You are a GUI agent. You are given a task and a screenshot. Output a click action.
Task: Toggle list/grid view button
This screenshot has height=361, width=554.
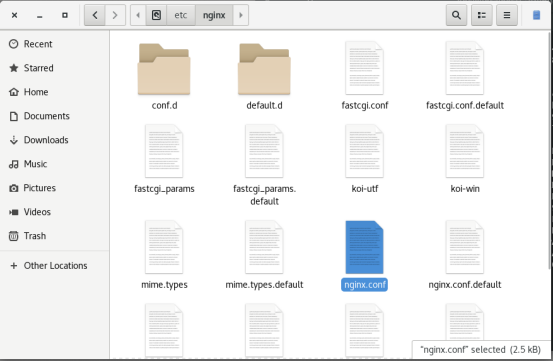(482, 15)
